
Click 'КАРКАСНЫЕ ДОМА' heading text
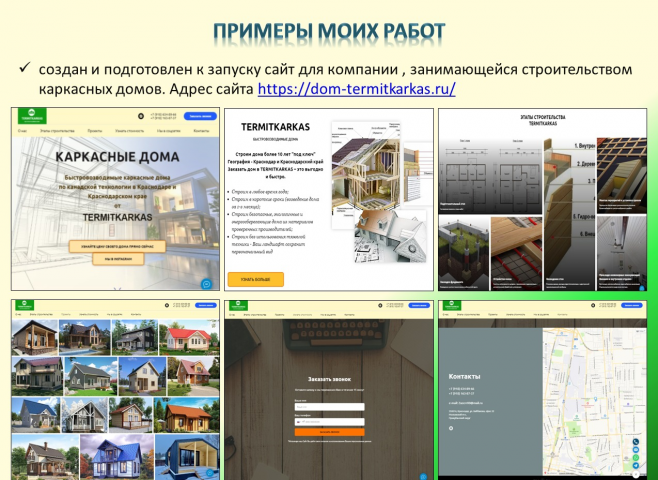pos(117,157)
